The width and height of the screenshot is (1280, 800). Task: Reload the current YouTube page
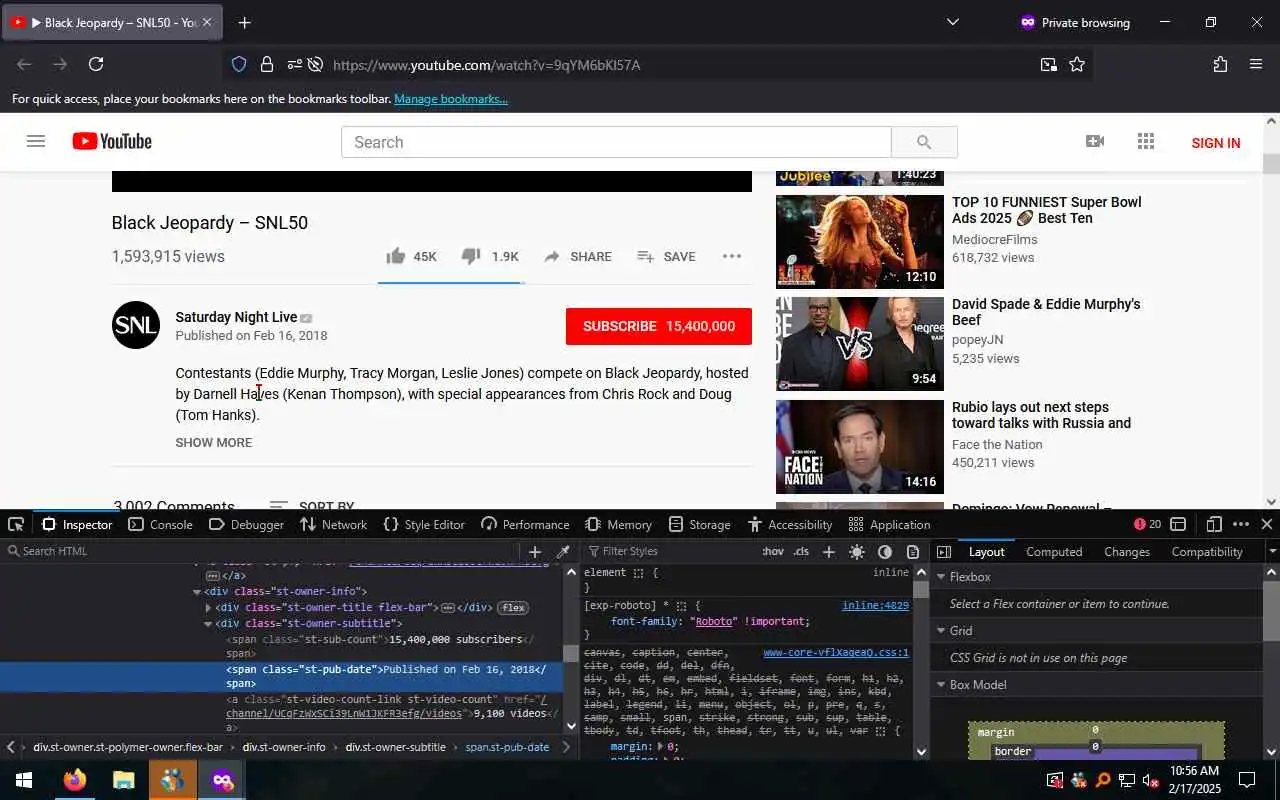(x=96, y=64)
